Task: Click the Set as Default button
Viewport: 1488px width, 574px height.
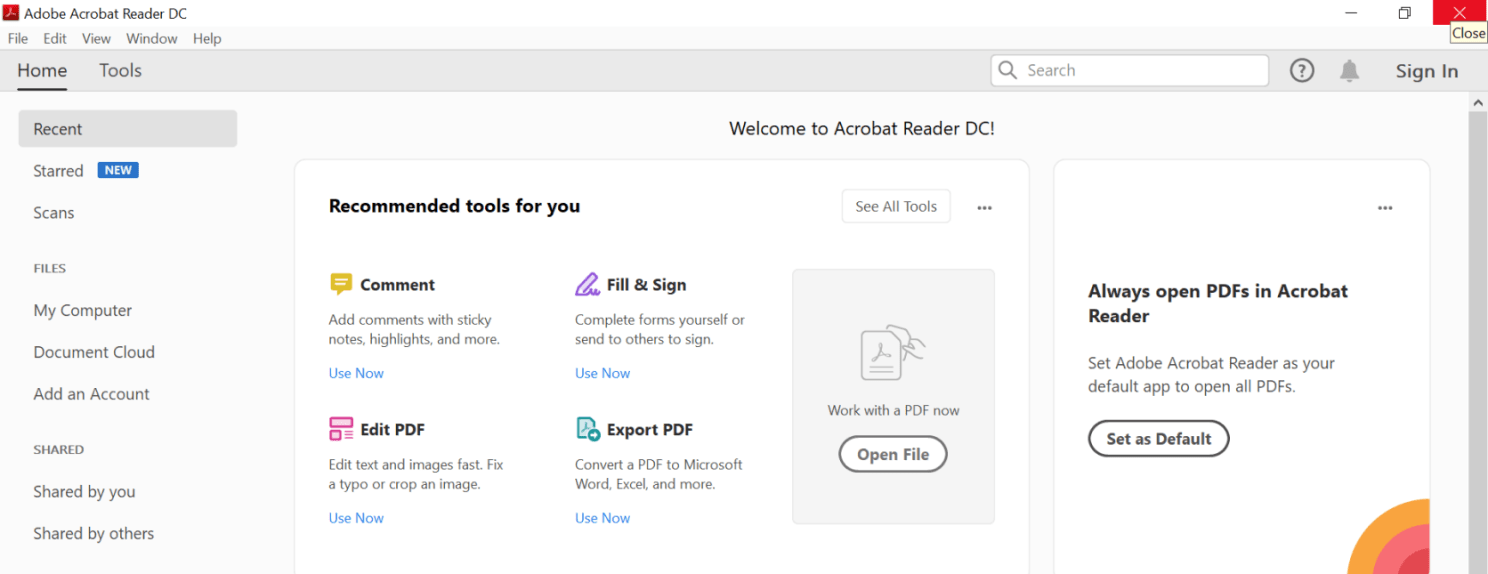Action: [x=1158, y=439]
